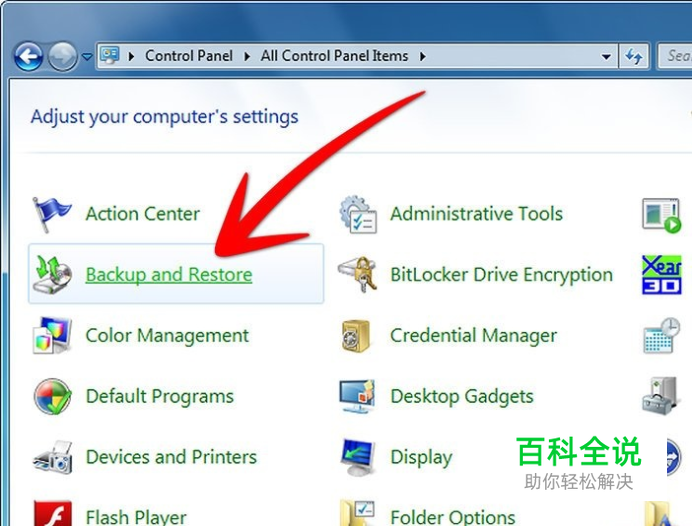
Task: Click the Back navigation button
Action: [x=29, y=56]
